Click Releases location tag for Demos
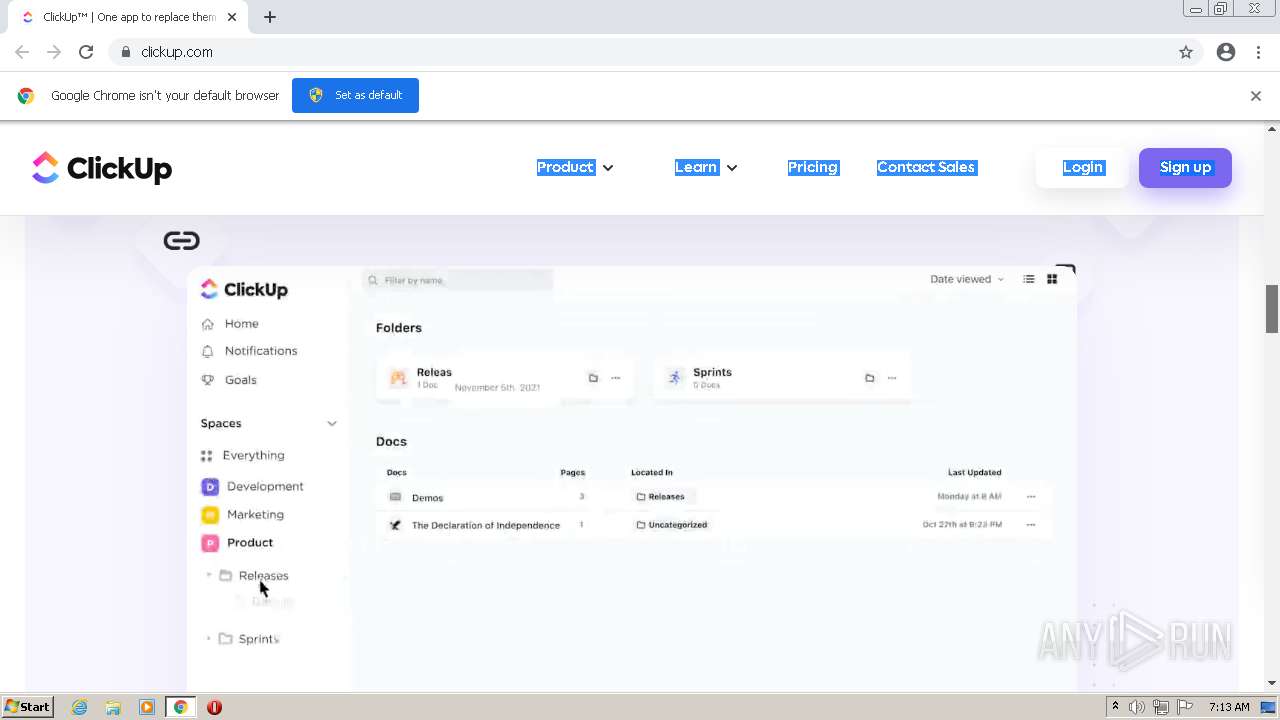Image resolution: width=1280 pixels, height=720 pixels. (662, 497)
